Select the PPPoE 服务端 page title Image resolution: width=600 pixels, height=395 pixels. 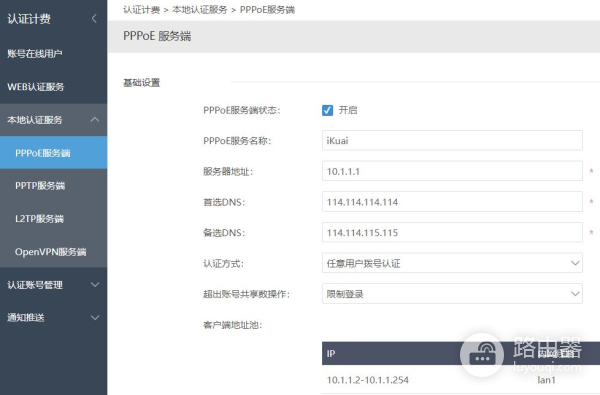click(x=157, y=36)
